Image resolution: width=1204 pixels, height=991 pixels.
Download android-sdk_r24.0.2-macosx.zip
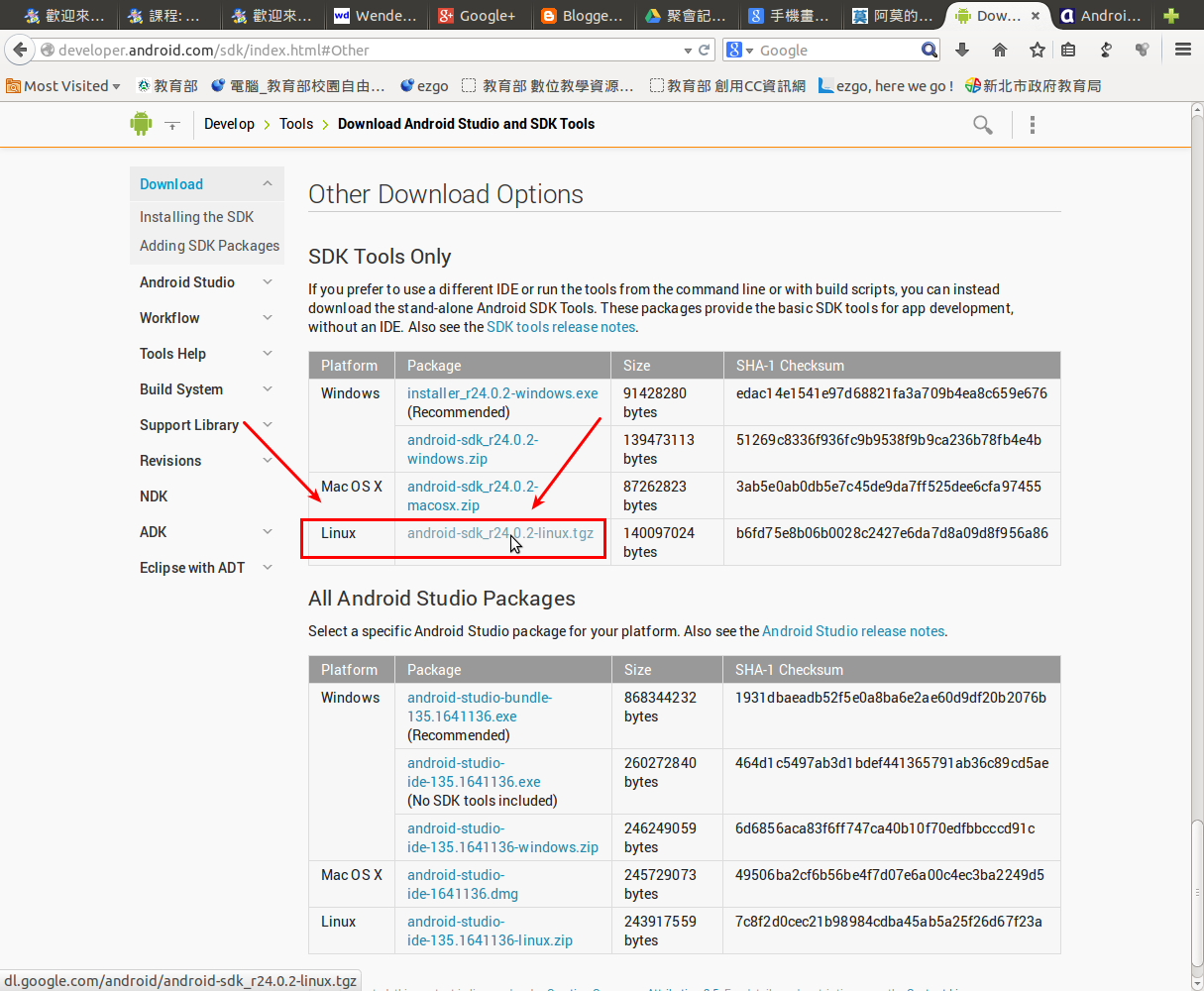(x=473, y=495)
